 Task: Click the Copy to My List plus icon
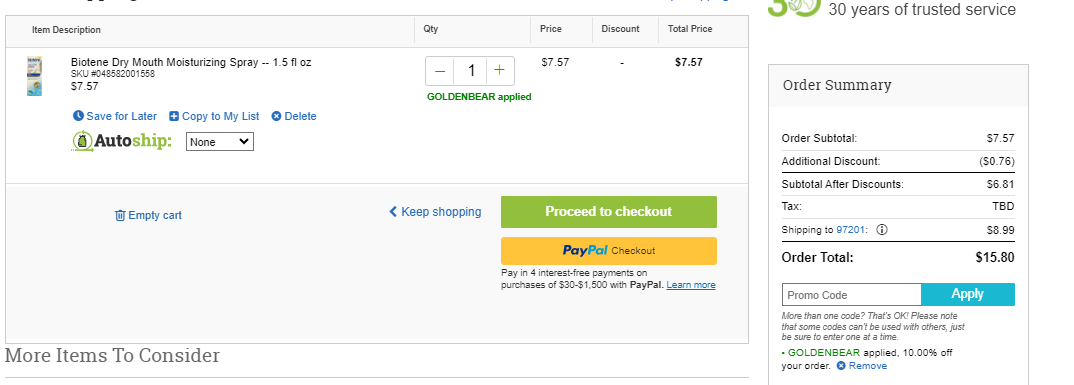point(174,116)
